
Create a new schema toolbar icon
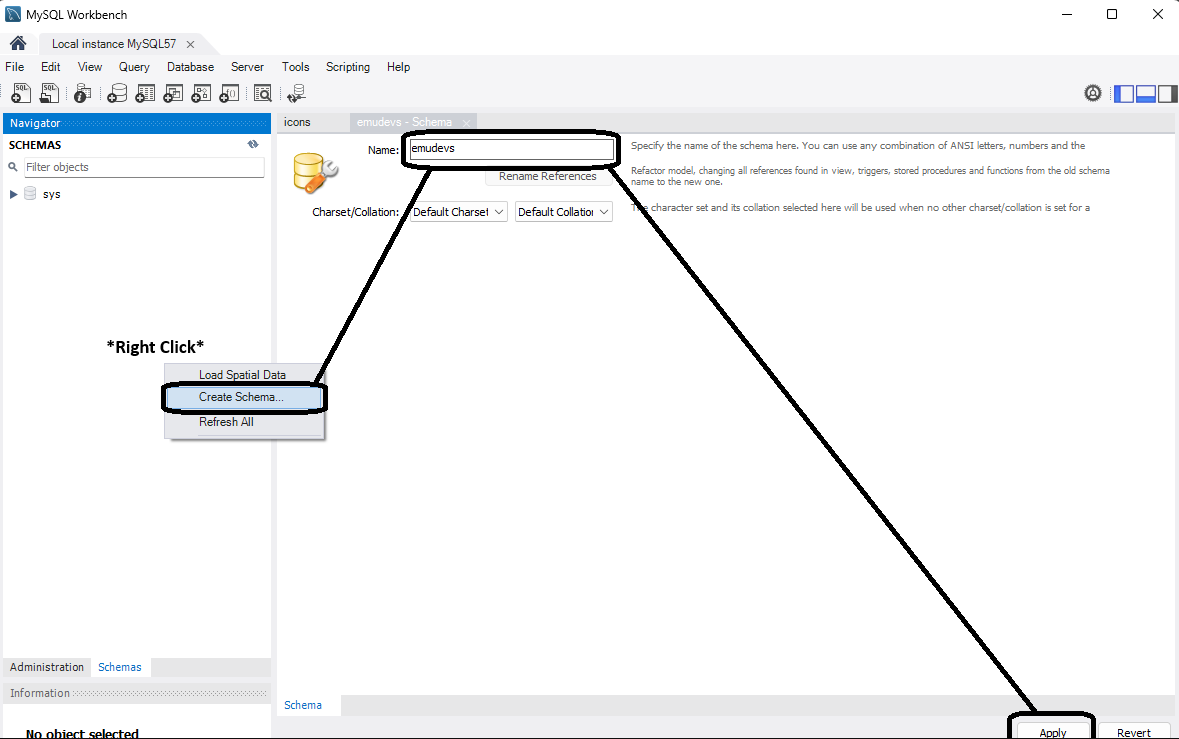click(x=117, y=93)
